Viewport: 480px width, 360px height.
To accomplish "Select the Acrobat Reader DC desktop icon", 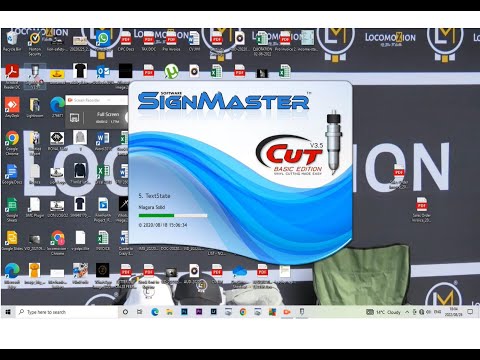I will point(12,77).
